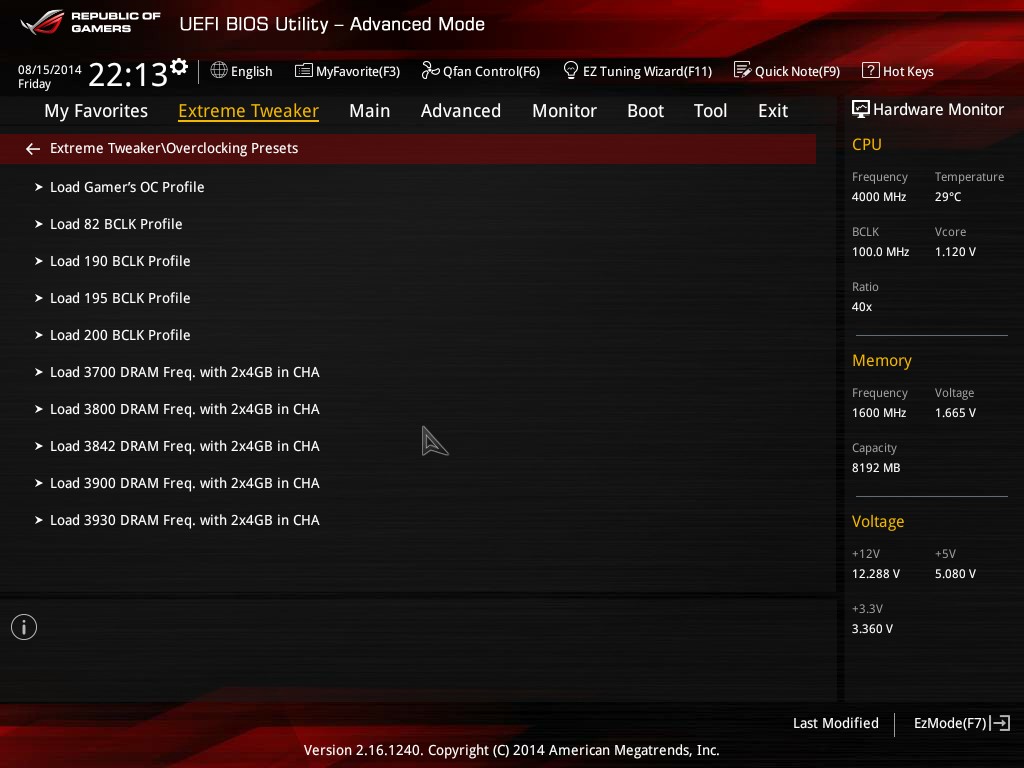Expand arrow for Load 3842 DRAM Freq.
The height and width of the screenshot is (768, 1024).
39,446
